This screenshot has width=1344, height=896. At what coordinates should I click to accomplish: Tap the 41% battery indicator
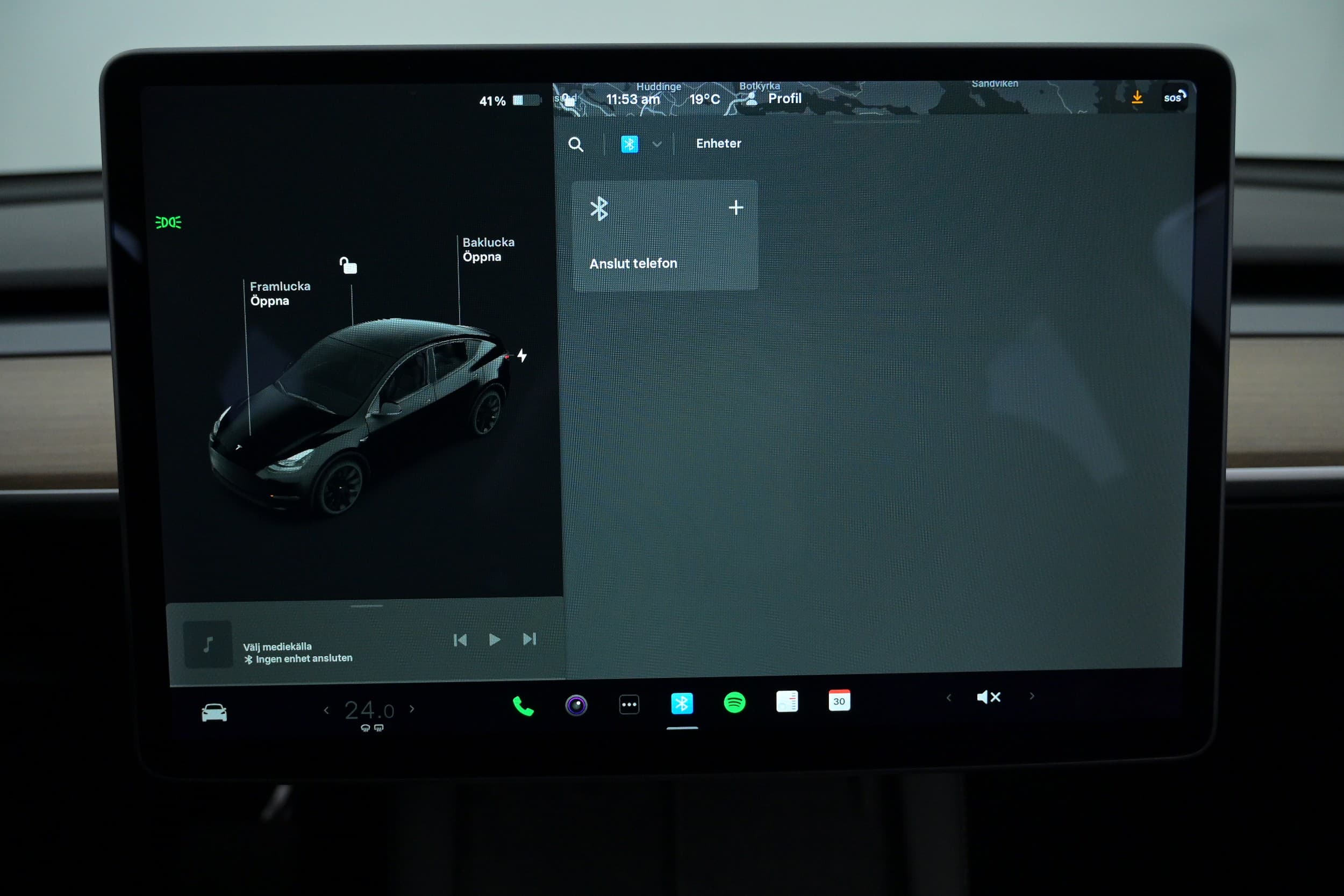509,101
